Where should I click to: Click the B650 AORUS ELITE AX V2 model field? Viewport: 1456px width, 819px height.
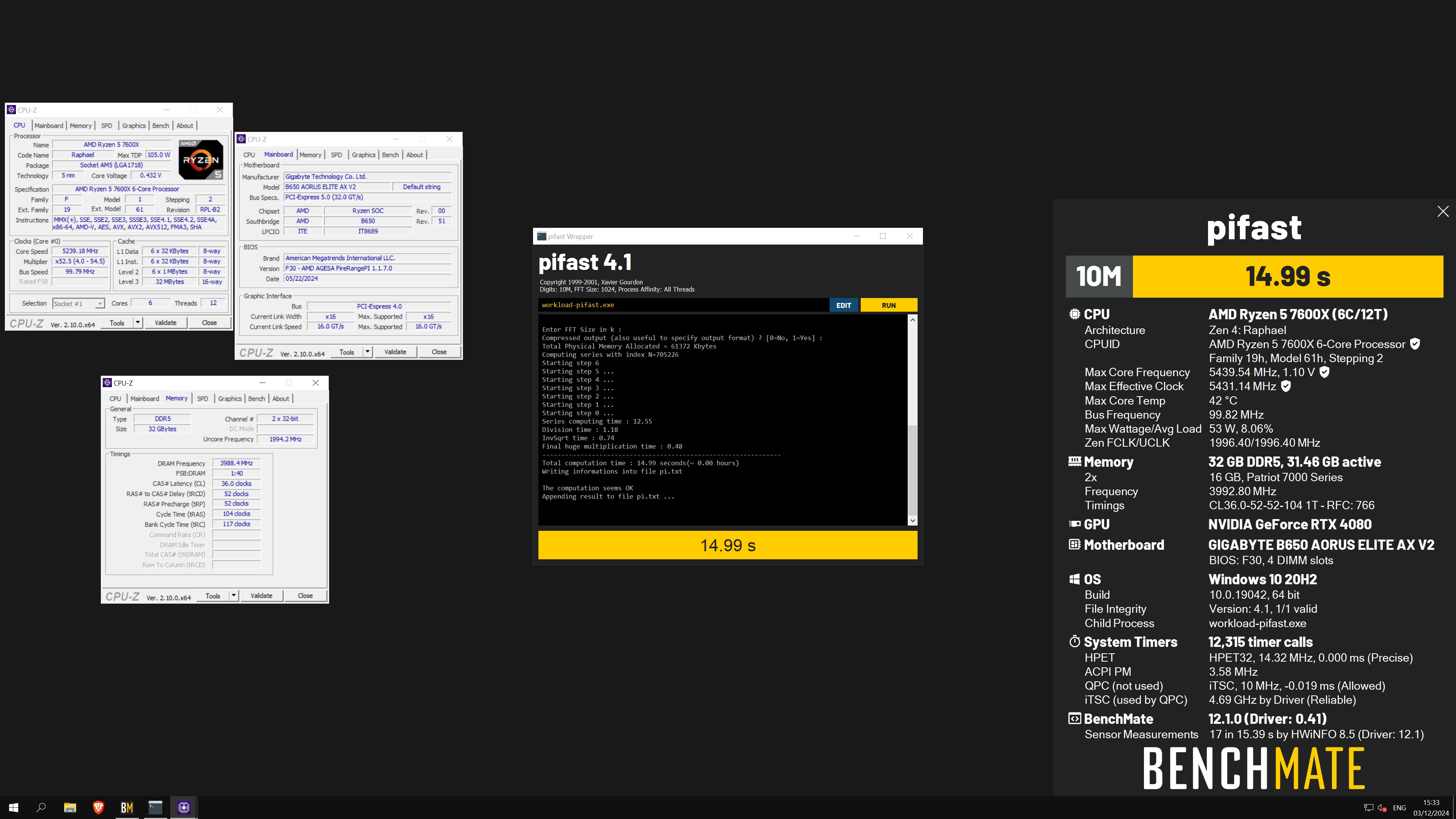click(x=337, y=187)
